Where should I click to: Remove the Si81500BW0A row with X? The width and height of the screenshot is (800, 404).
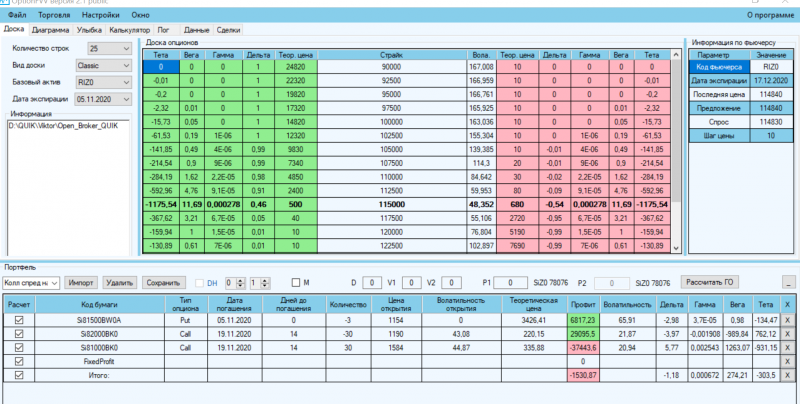click(787, 320)
